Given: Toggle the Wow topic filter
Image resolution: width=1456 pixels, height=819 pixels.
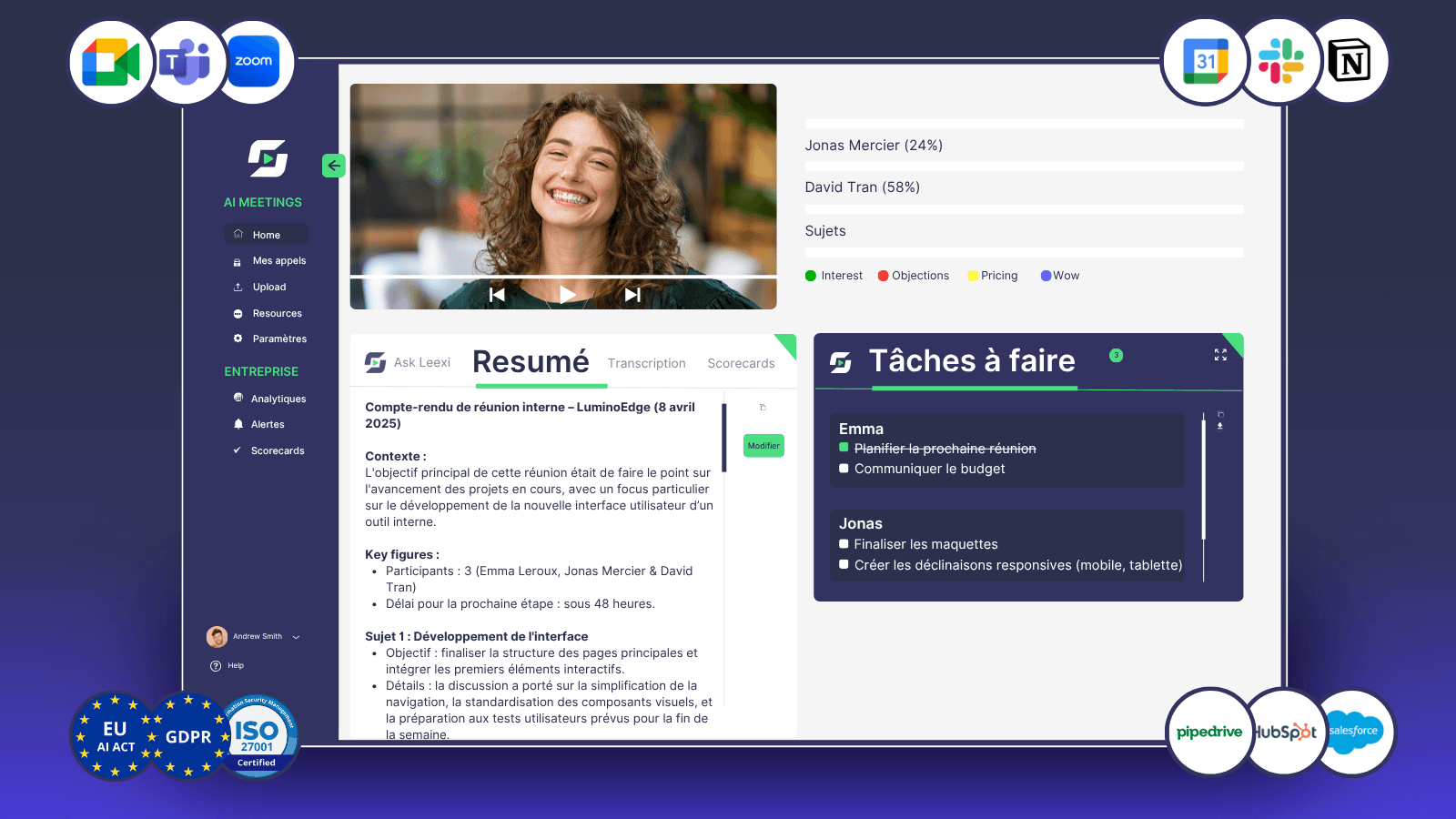Looking at the screenshot, I should click(x=1059, y=276).
